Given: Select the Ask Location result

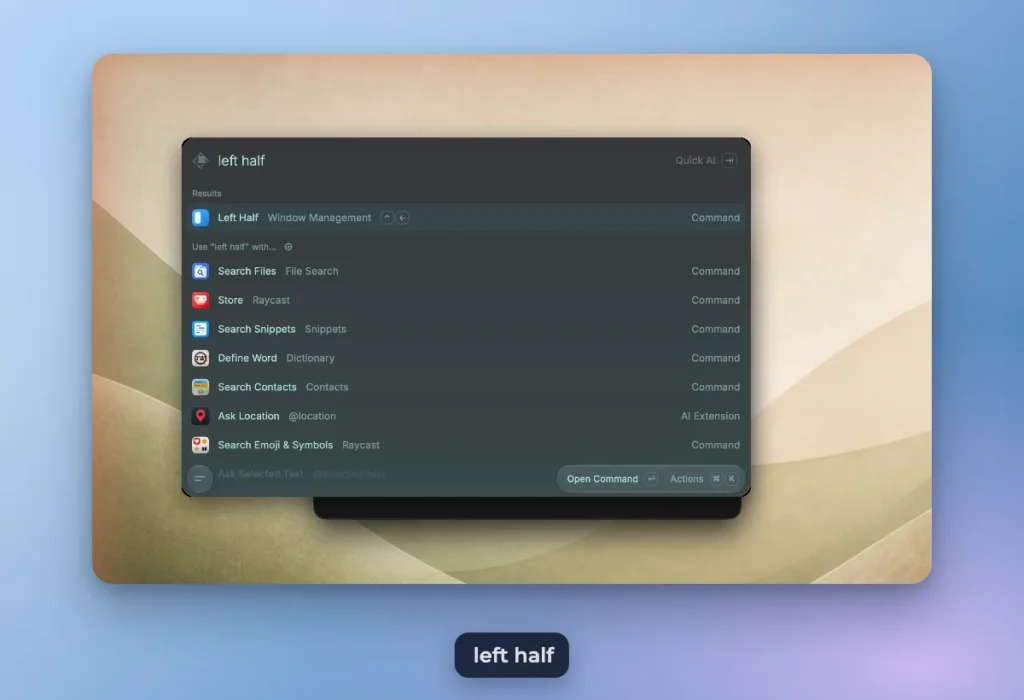Looking at the screenshot, I should click(x=466, y=416).
